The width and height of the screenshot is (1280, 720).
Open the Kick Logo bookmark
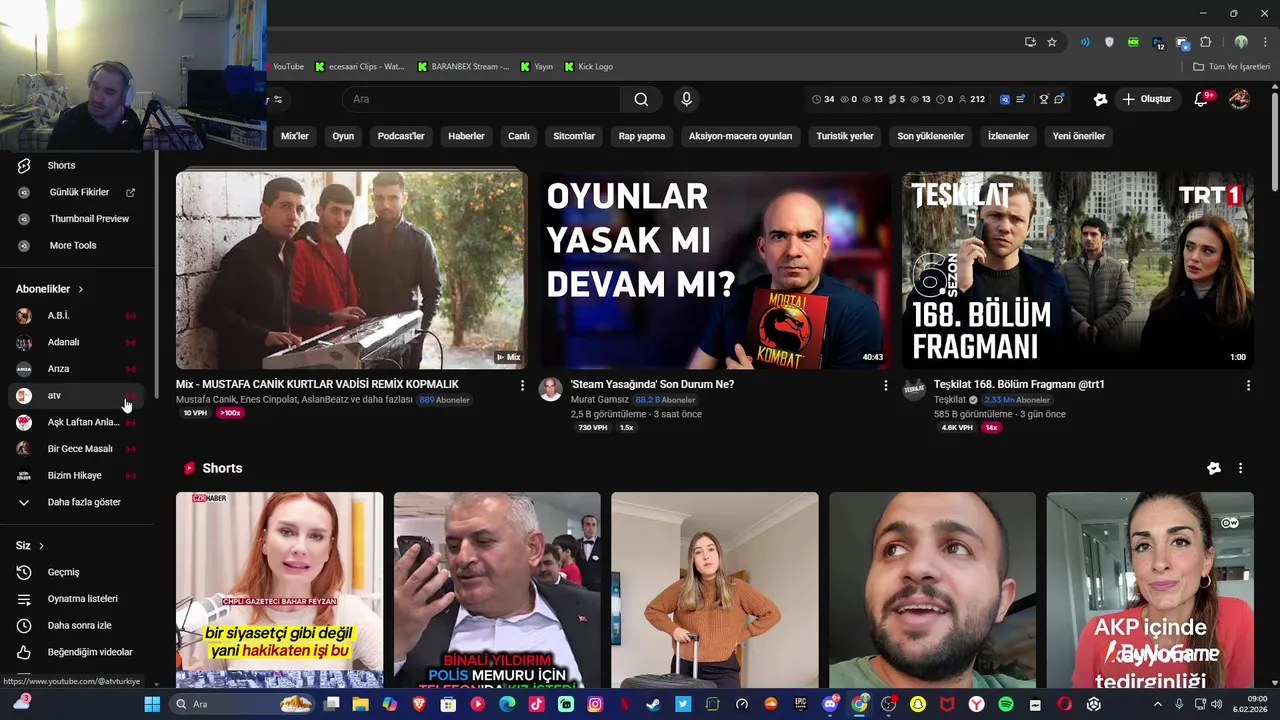click(x=589, y=67)
